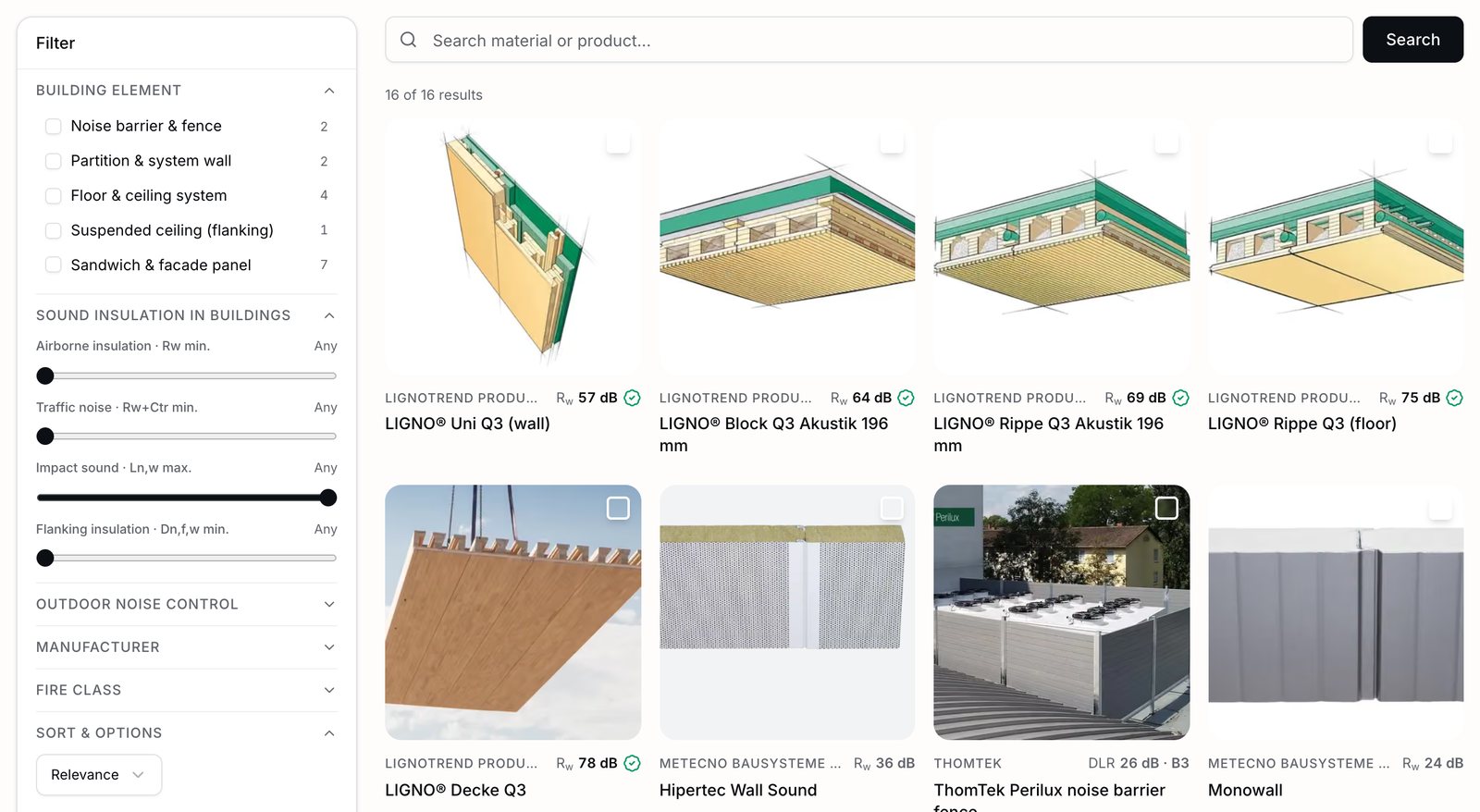
Task: Click the 'Rw 69 dB' value
Action: (1135, 398)
